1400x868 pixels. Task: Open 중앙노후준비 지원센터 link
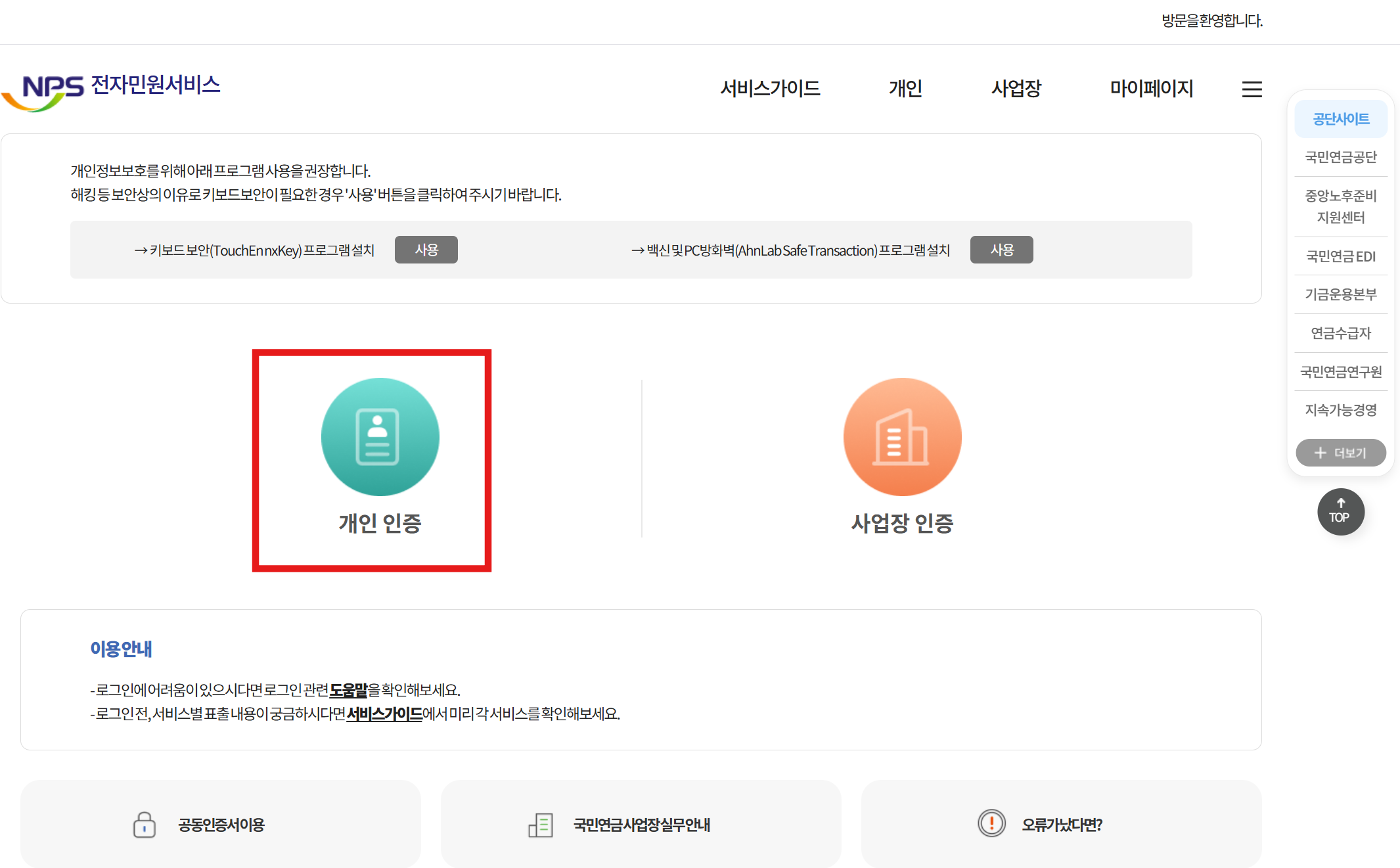tap(1340, 206)
